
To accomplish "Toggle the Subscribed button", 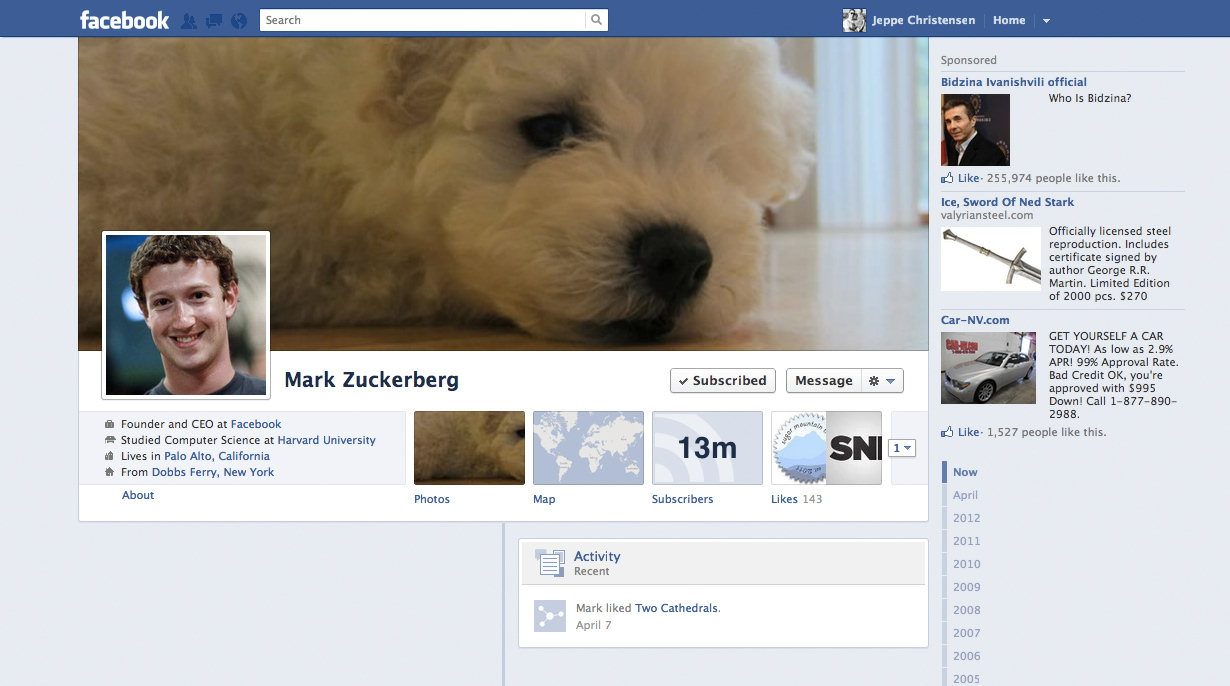I will click(723, 381).
